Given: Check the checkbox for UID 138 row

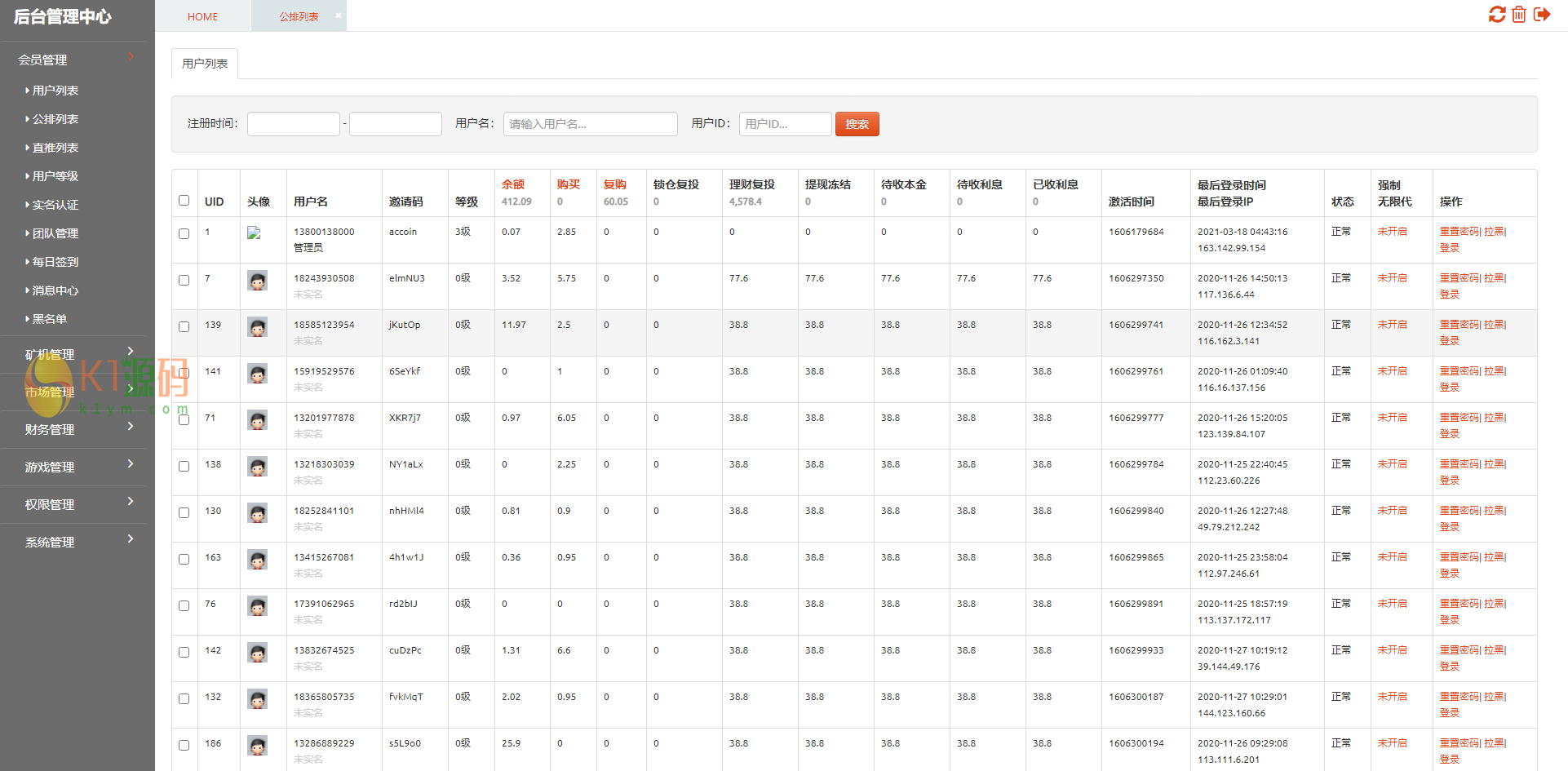Looking at the screenshot, I should pyautogui.click(x=184, y=466).
